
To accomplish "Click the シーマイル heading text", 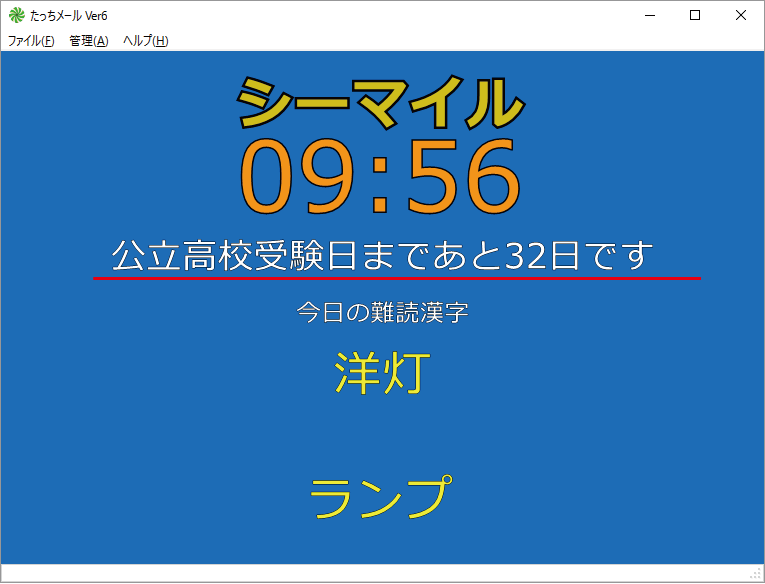I will coord(381,102).
